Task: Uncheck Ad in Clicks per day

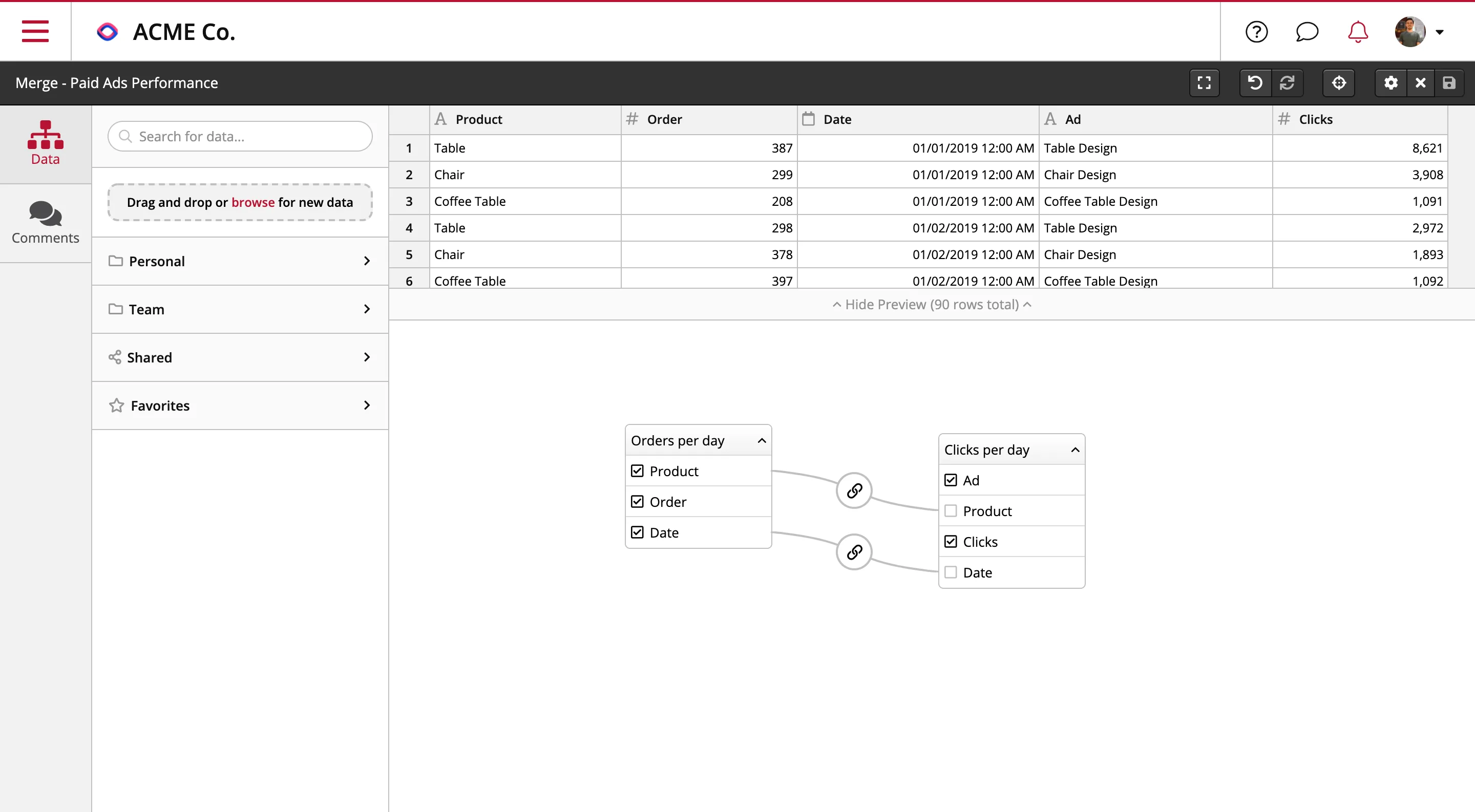Action: (951, 480)
